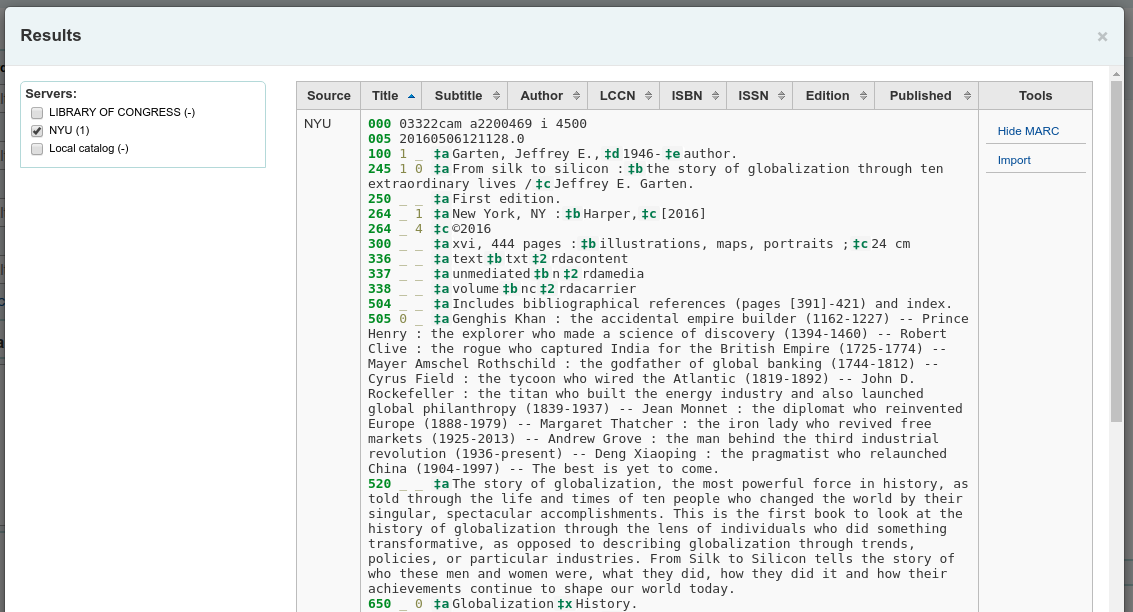Click the Title column sort arrow icon
1133x612 pixels.
[x=411, y=96]
